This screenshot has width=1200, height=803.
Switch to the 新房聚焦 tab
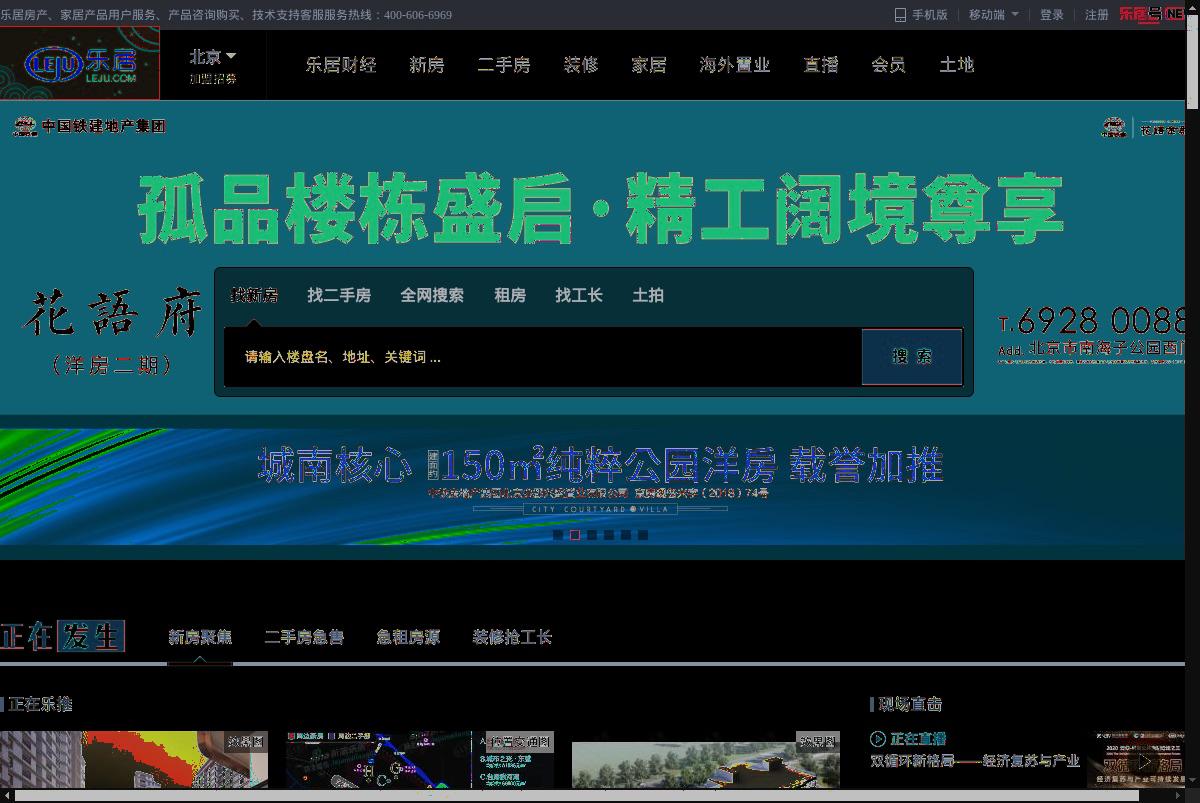200,637
